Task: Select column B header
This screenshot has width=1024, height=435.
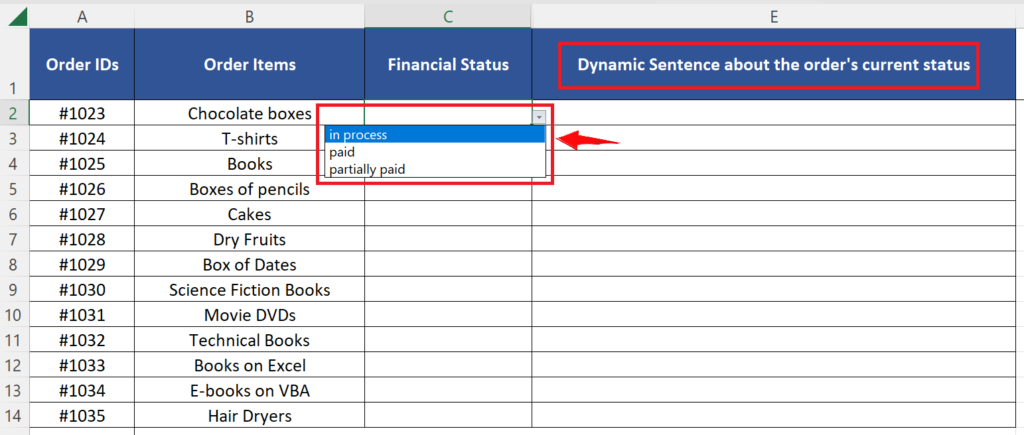Action: click(x=249, y=18)
